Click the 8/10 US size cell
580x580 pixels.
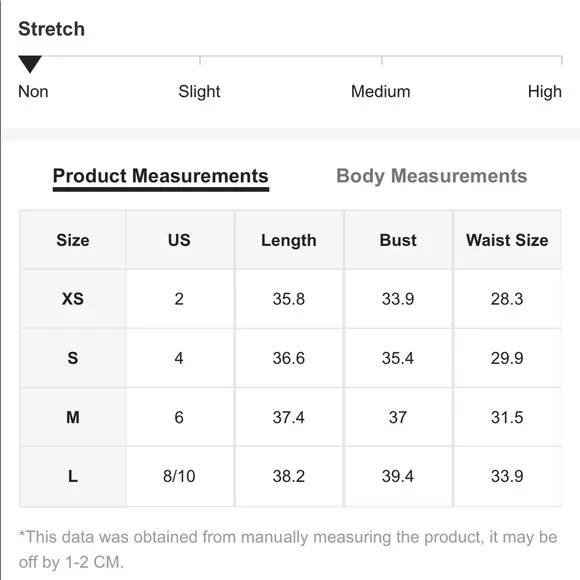(179, 476)
